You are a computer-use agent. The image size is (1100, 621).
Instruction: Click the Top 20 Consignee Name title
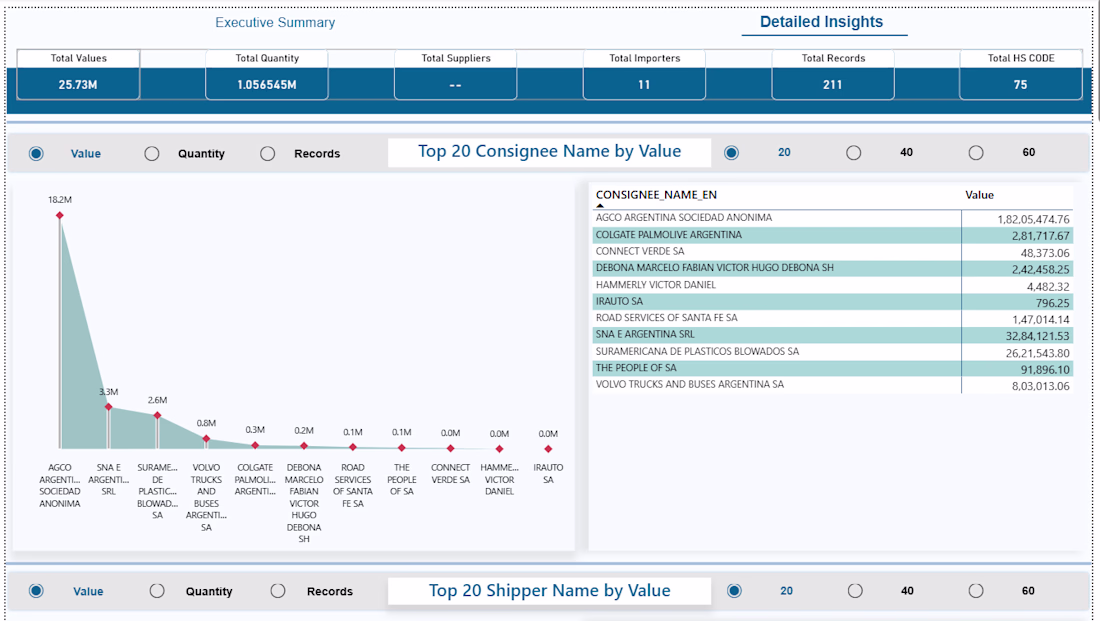[549, 152]
